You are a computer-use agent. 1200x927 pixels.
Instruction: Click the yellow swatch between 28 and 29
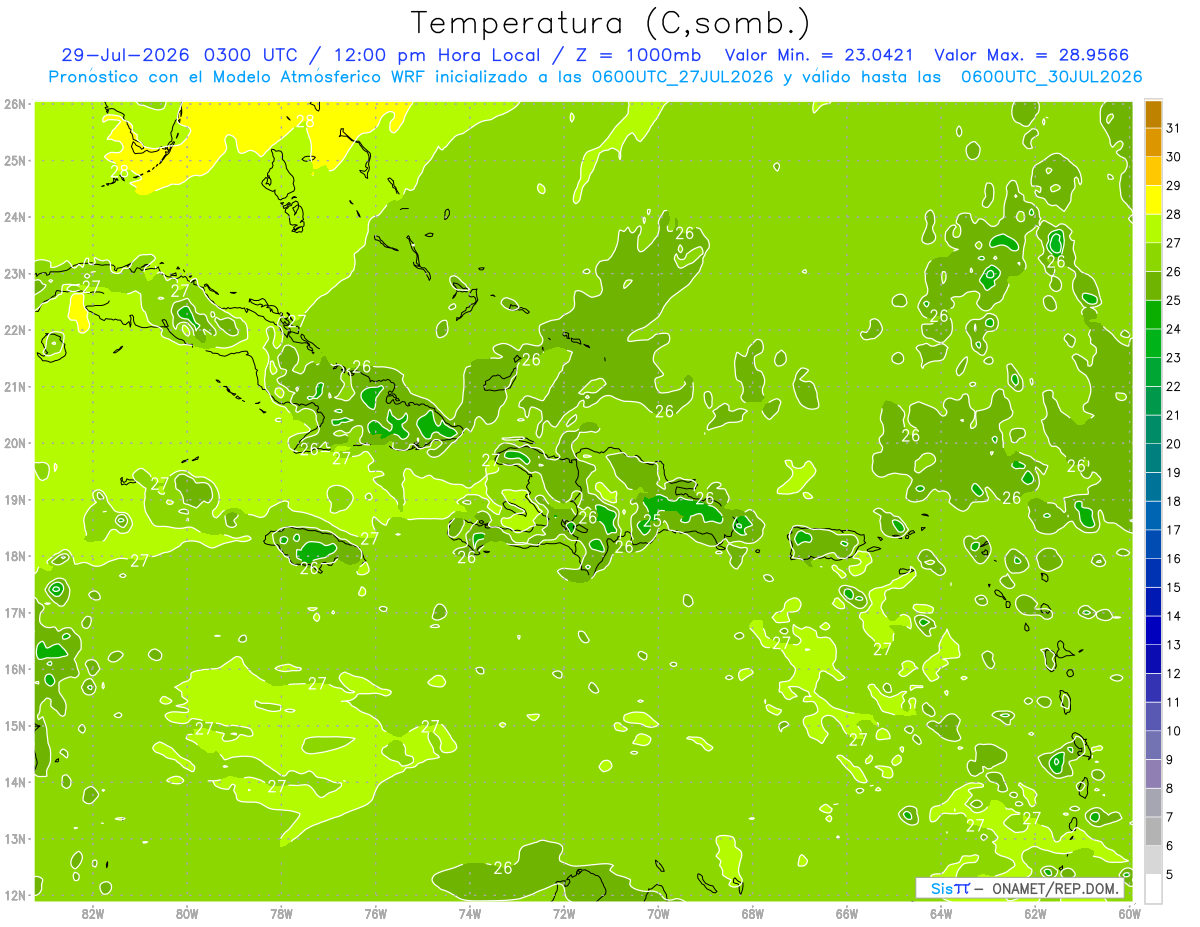point(1153,200)
